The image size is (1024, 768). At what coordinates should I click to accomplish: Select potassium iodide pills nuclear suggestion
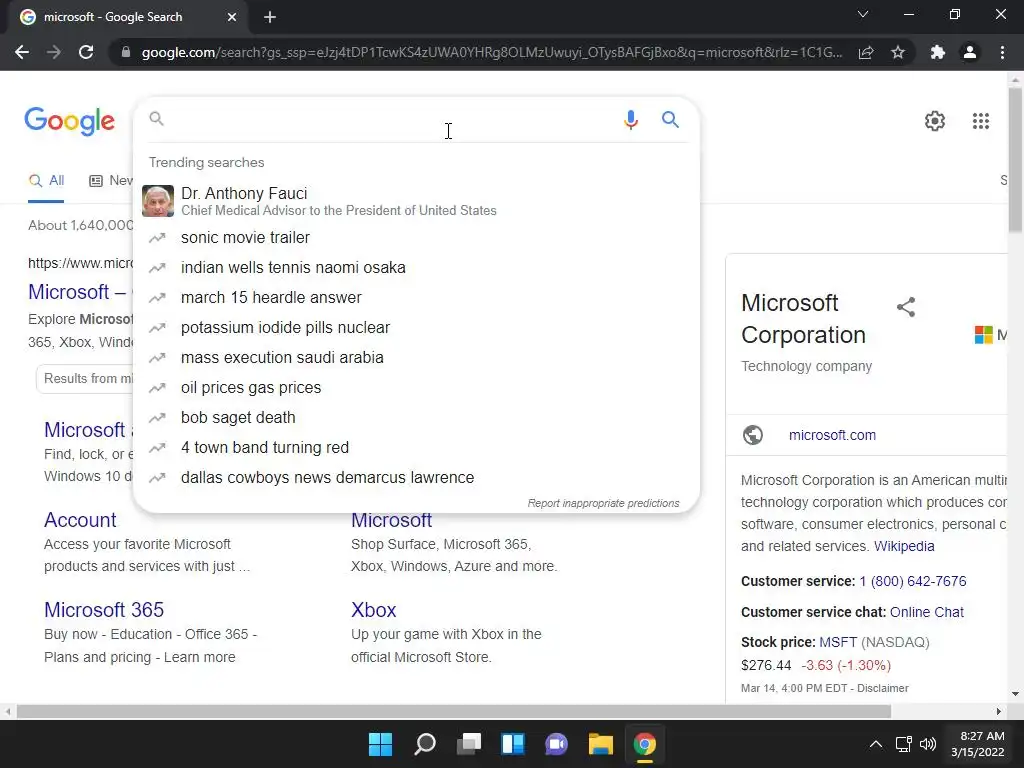tap(417, 328)
